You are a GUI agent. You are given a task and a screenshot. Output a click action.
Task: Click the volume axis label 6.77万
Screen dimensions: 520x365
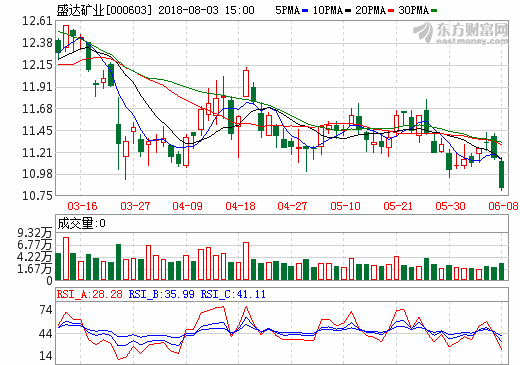point(35,245)
